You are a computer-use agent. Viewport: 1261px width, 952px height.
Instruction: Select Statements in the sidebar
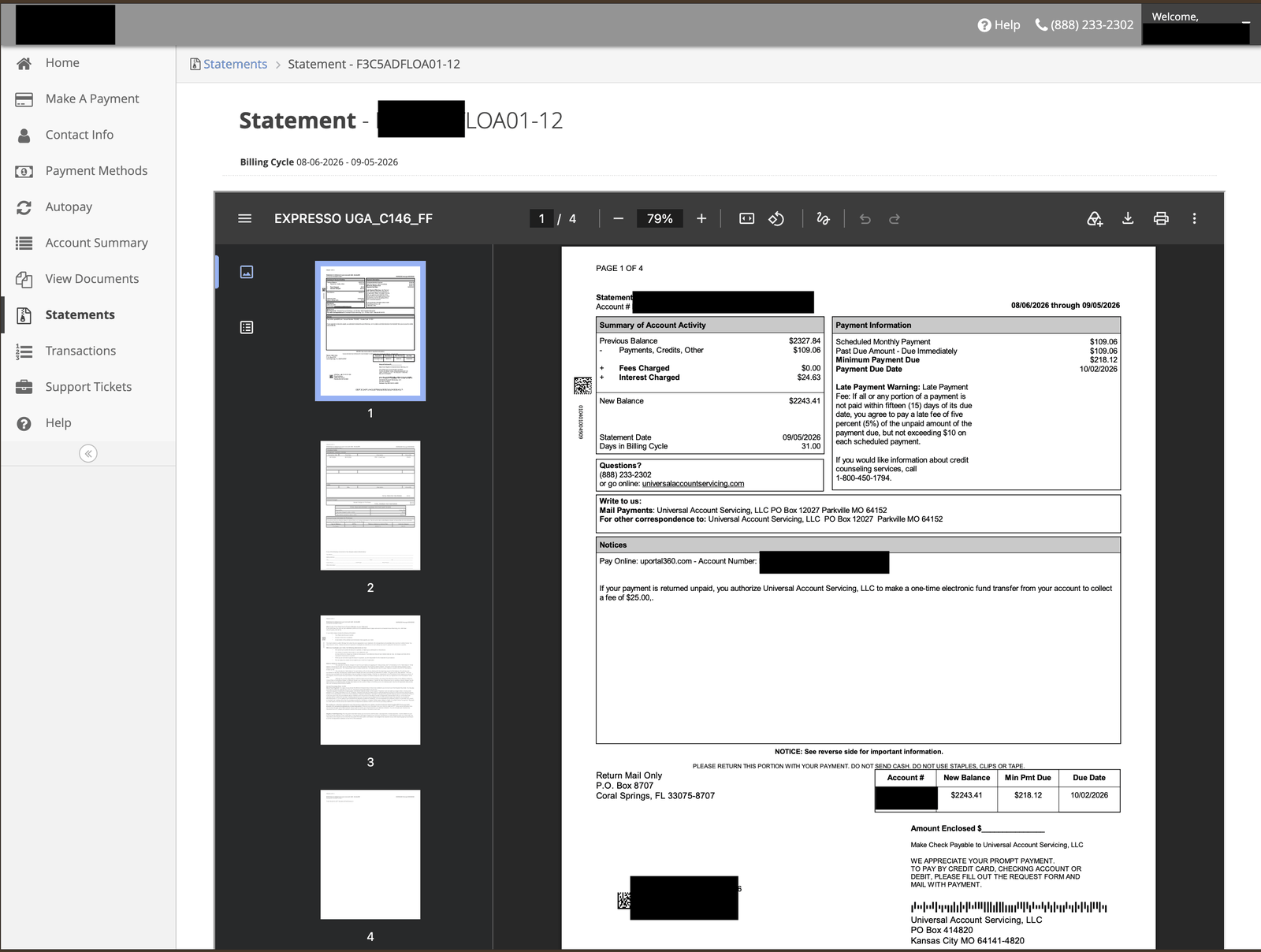(80, 314)
